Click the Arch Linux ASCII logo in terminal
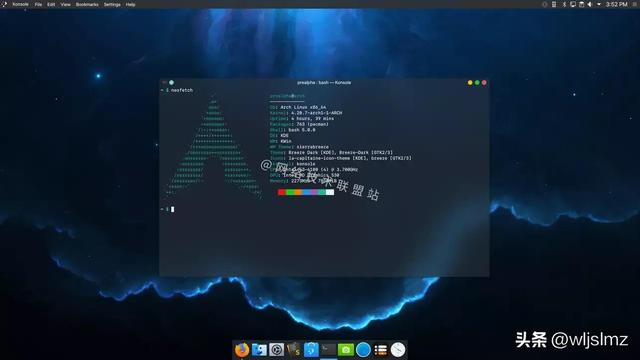Image resolution: width=640 pixels, height=360 pixels. [214, 147]
